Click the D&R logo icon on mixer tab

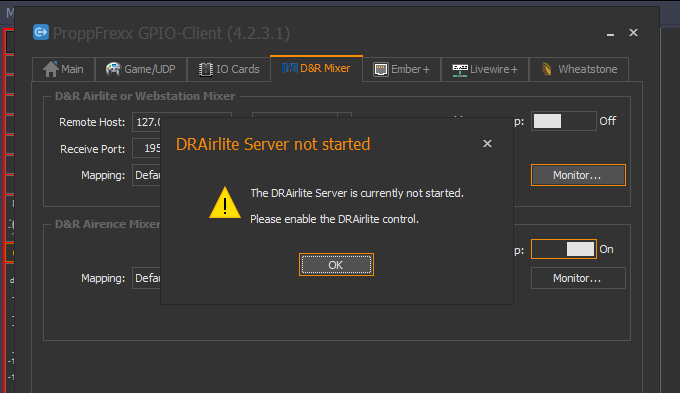pos(290,68)
